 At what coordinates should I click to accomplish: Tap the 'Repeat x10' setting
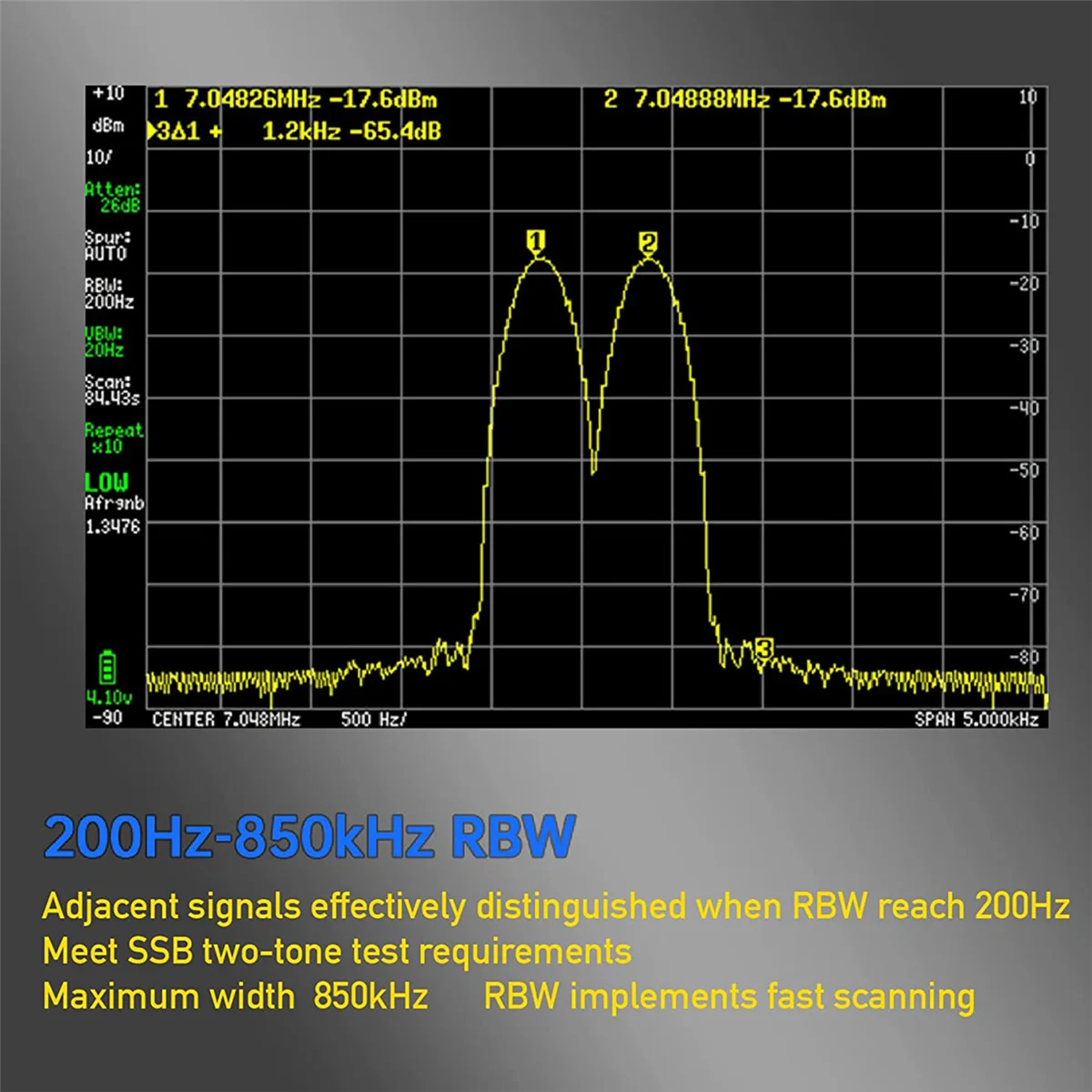pos(114,439)
